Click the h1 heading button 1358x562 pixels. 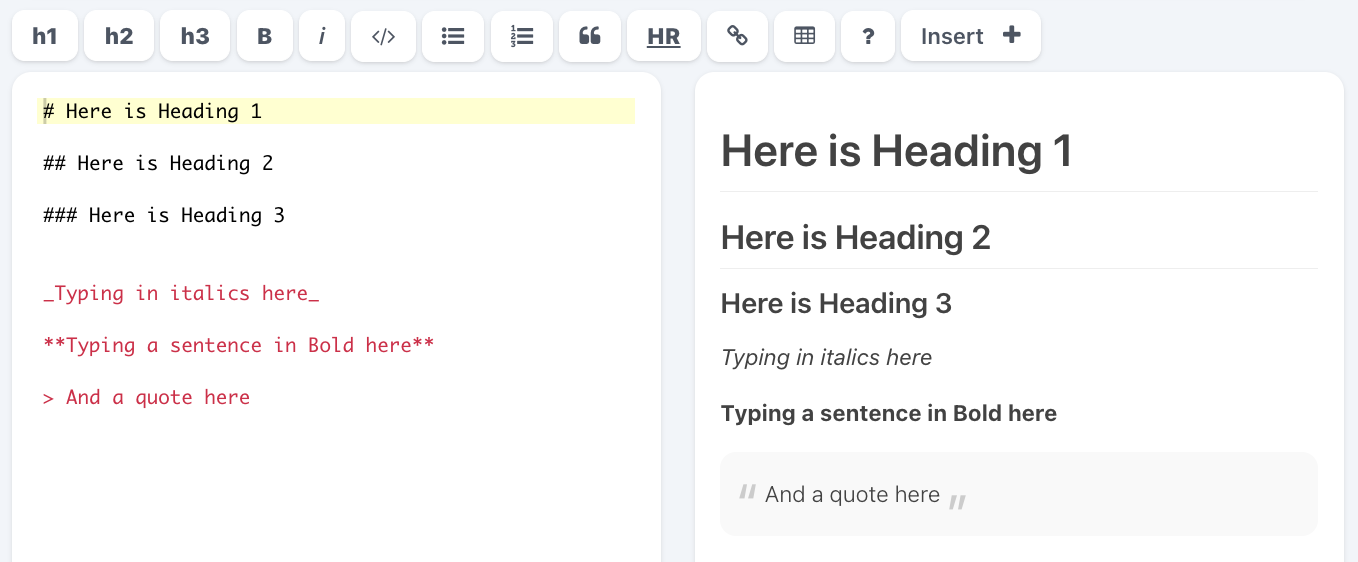(x=45, y=37)
